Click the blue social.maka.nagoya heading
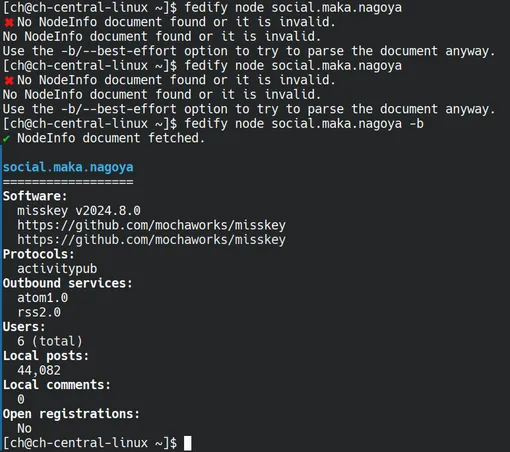Viewport: 510px width, 452px height. click(x=68, y=167)
